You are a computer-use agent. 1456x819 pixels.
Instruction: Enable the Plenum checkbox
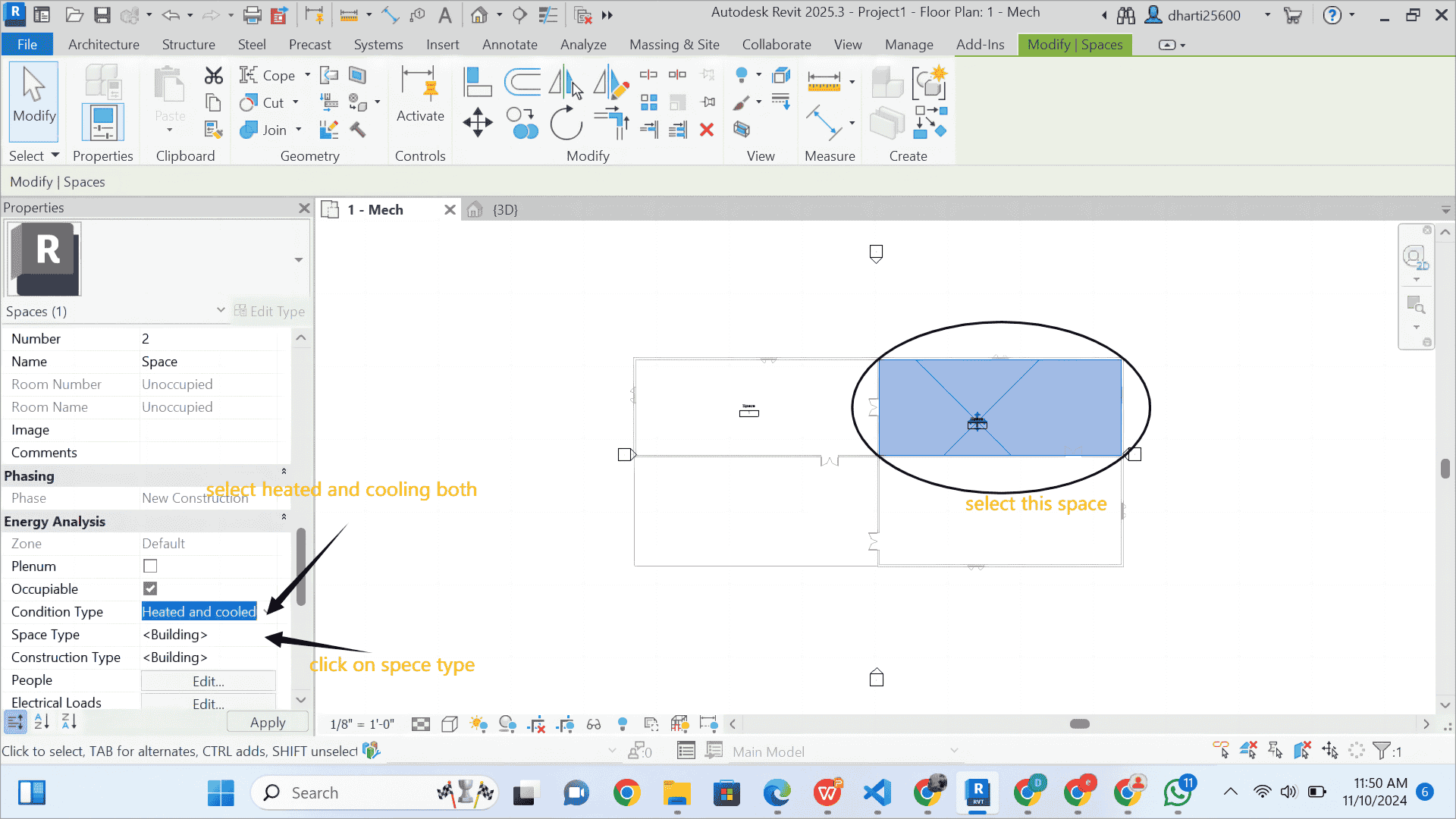[x=149, y=566]
